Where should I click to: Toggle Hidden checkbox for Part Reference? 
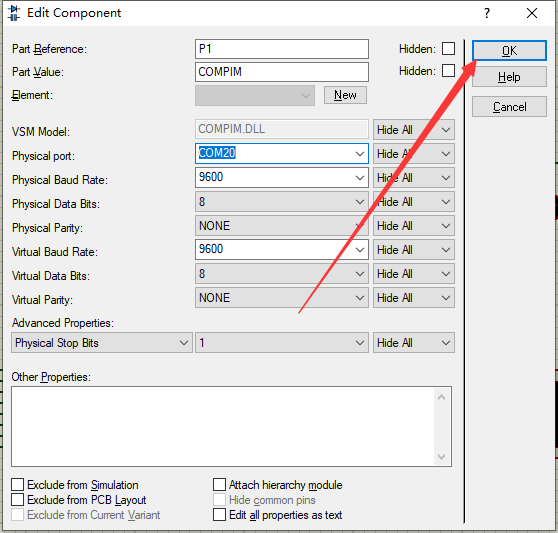[448, 48]
